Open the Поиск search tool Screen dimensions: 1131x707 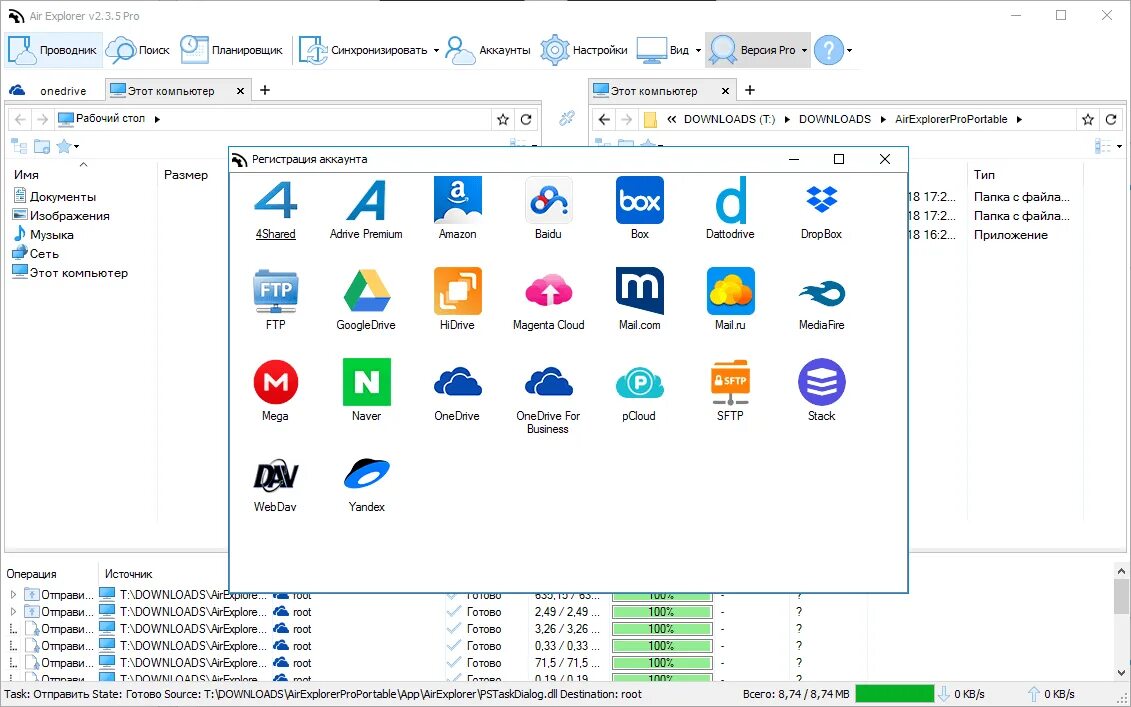click(138, 50)
